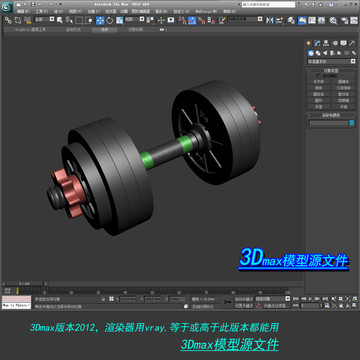Click the Sphere primitive button
Screen dimensions: 360x360
[x=319, y=88]
